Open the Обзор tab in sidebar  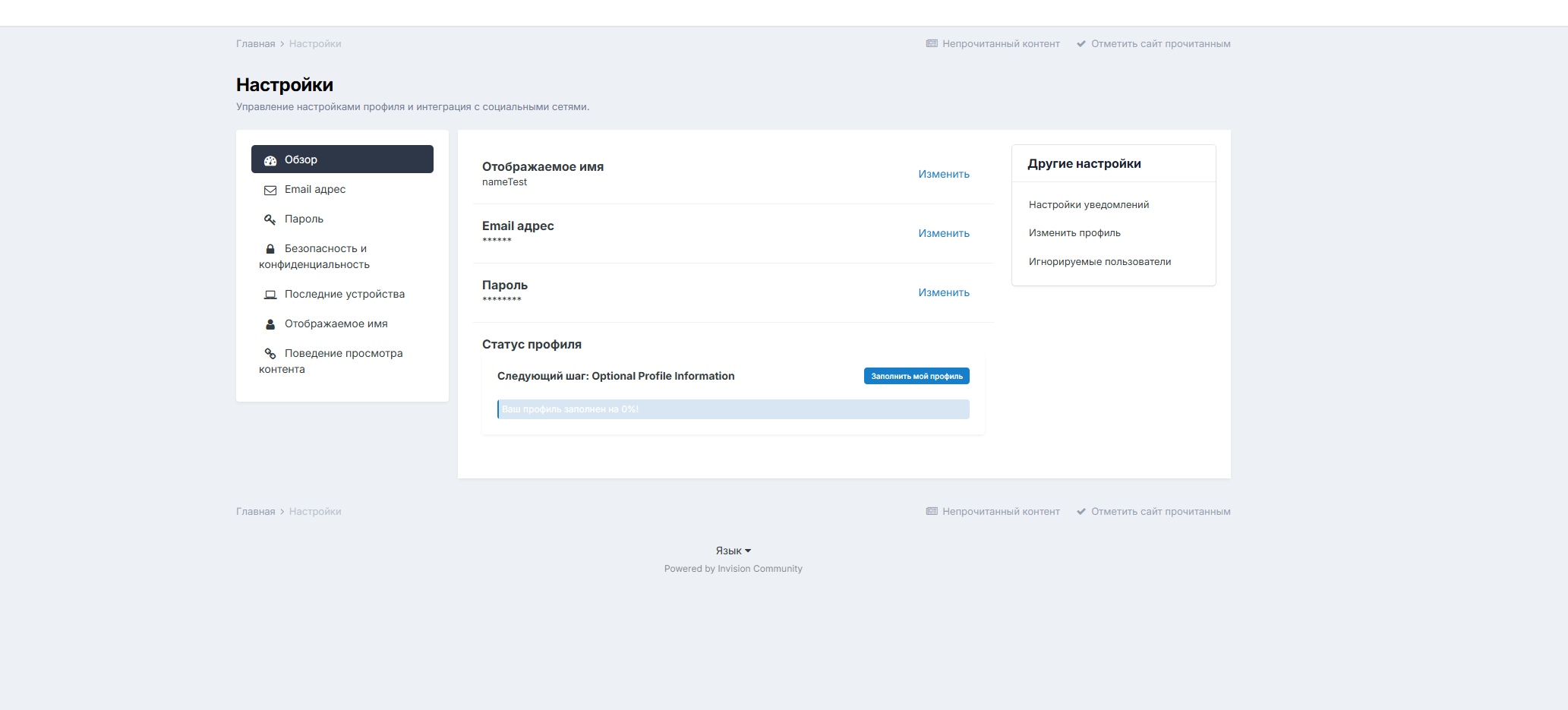(x=342, y=159)
